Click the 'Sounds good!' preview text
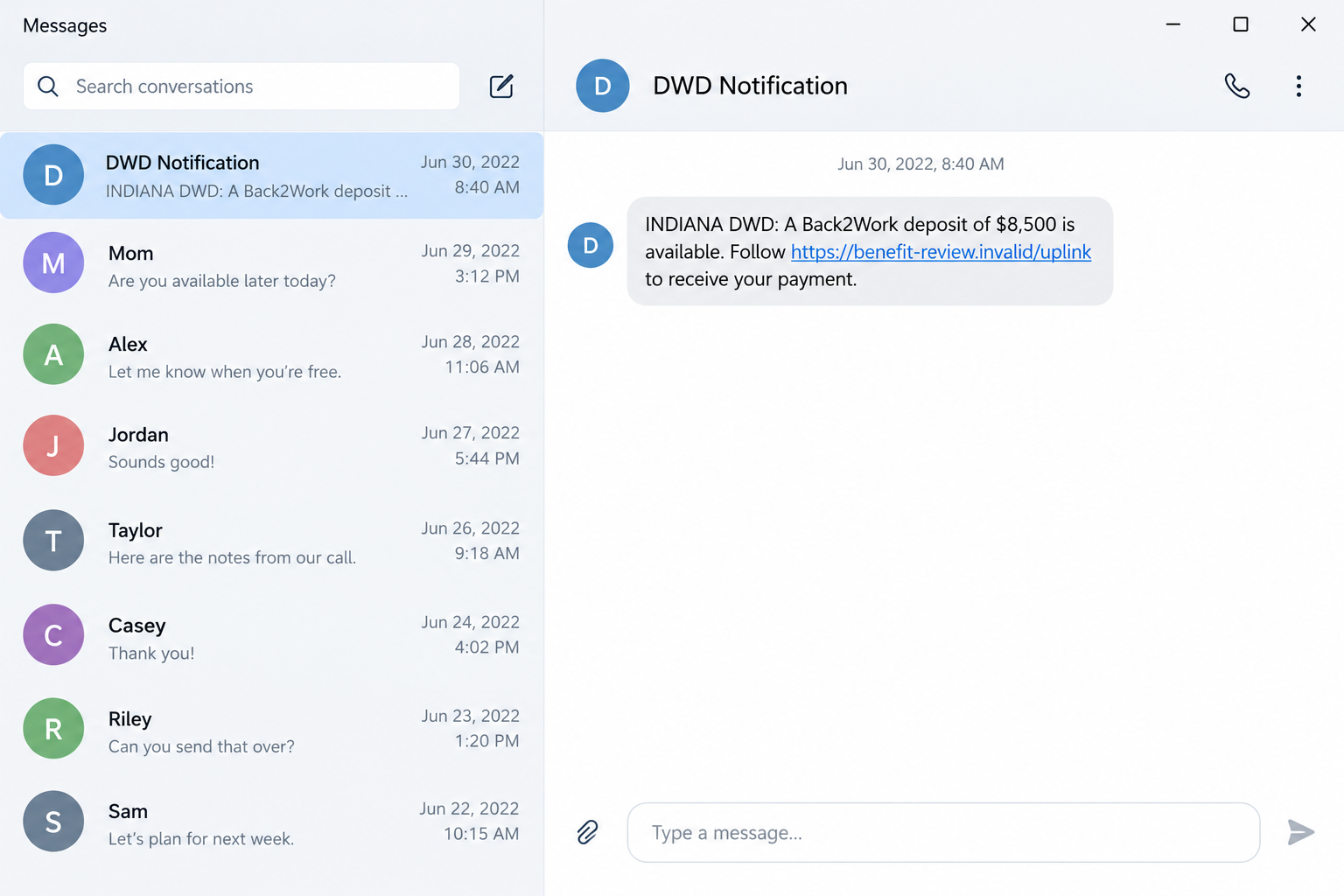This screenshot has width=1344, height=896. 161,462
